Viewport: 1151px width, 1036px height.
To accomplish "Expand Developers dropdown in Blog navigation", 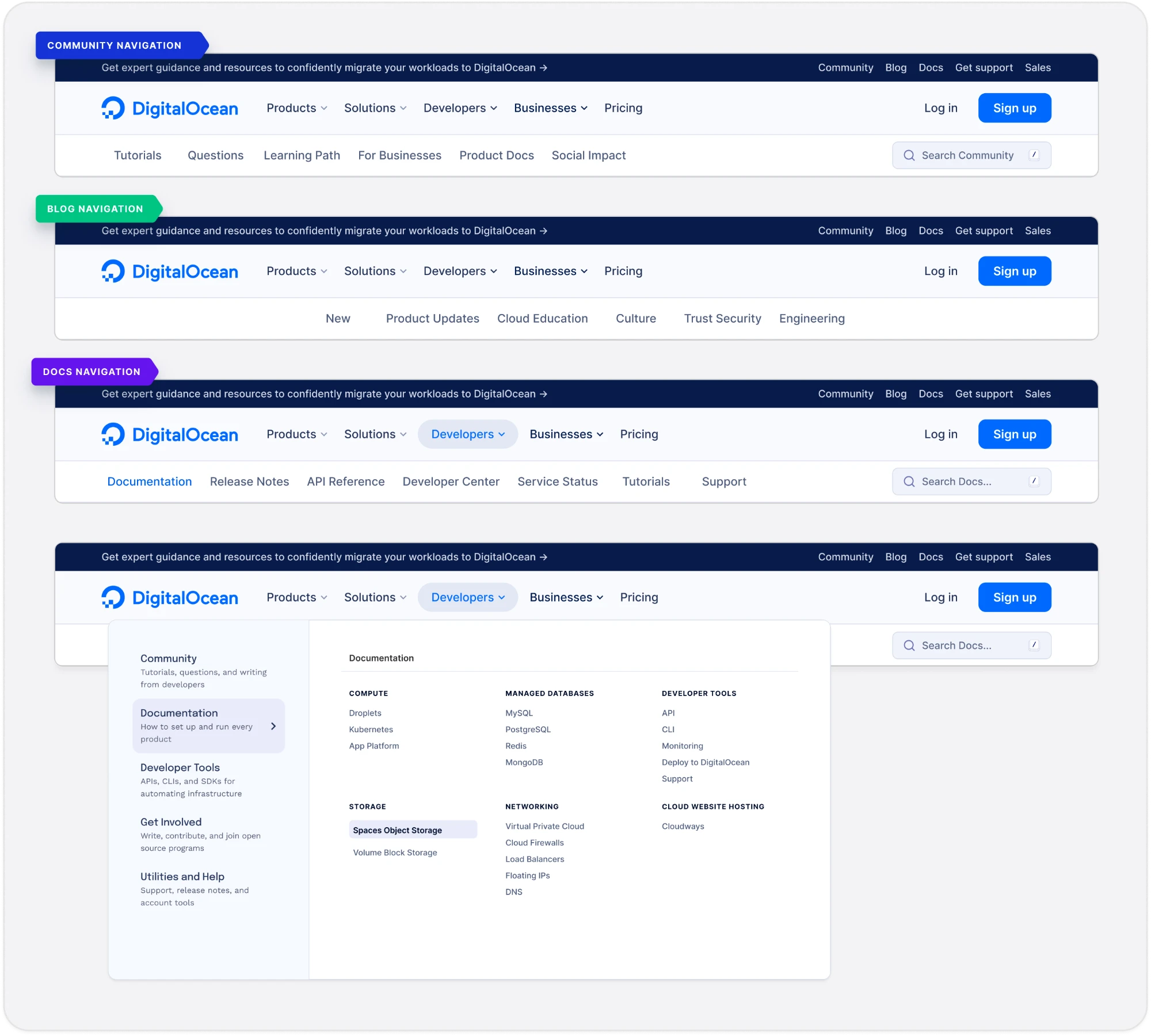I will (x=460, y=271).
